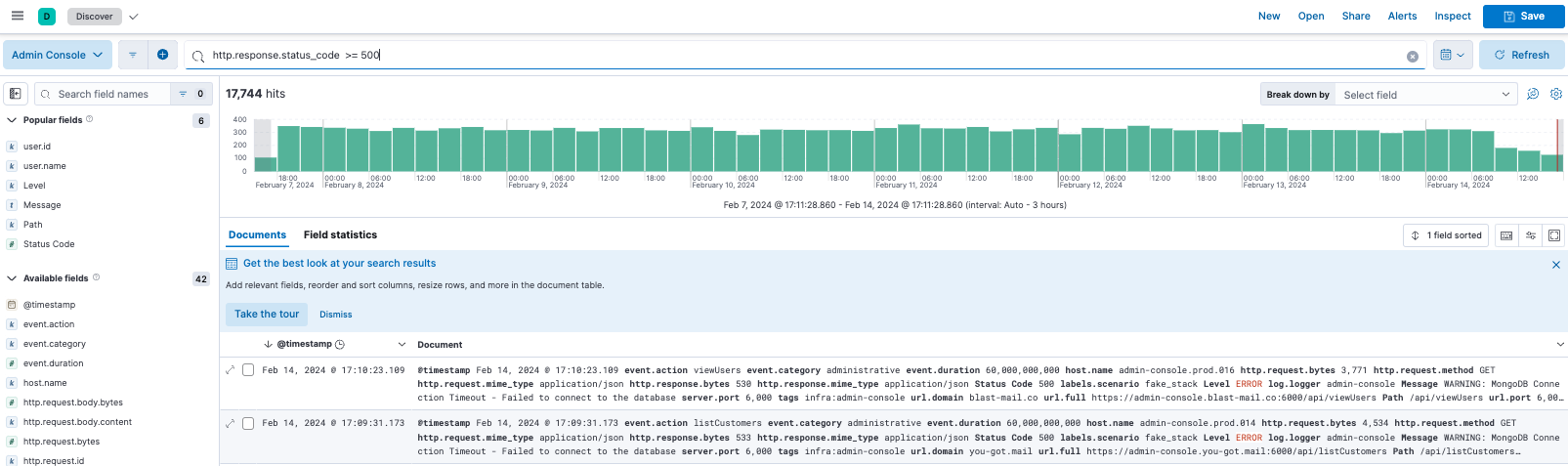Expand the first document row at 17:10:23.109
The width and height of the screenshot is (1568, 466).
[231, 370]
